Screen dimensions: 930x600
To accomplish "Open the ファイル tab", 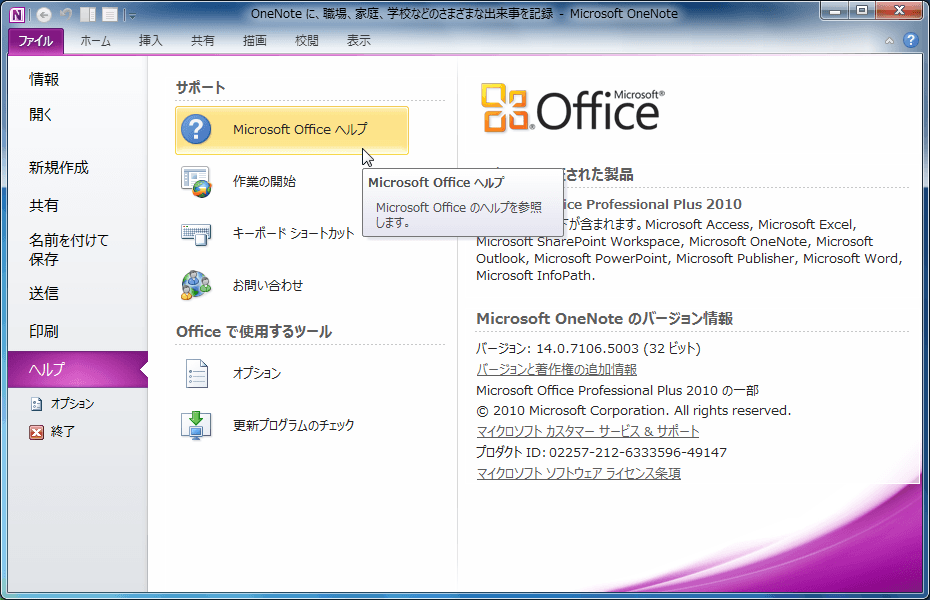I will (36, 41).
